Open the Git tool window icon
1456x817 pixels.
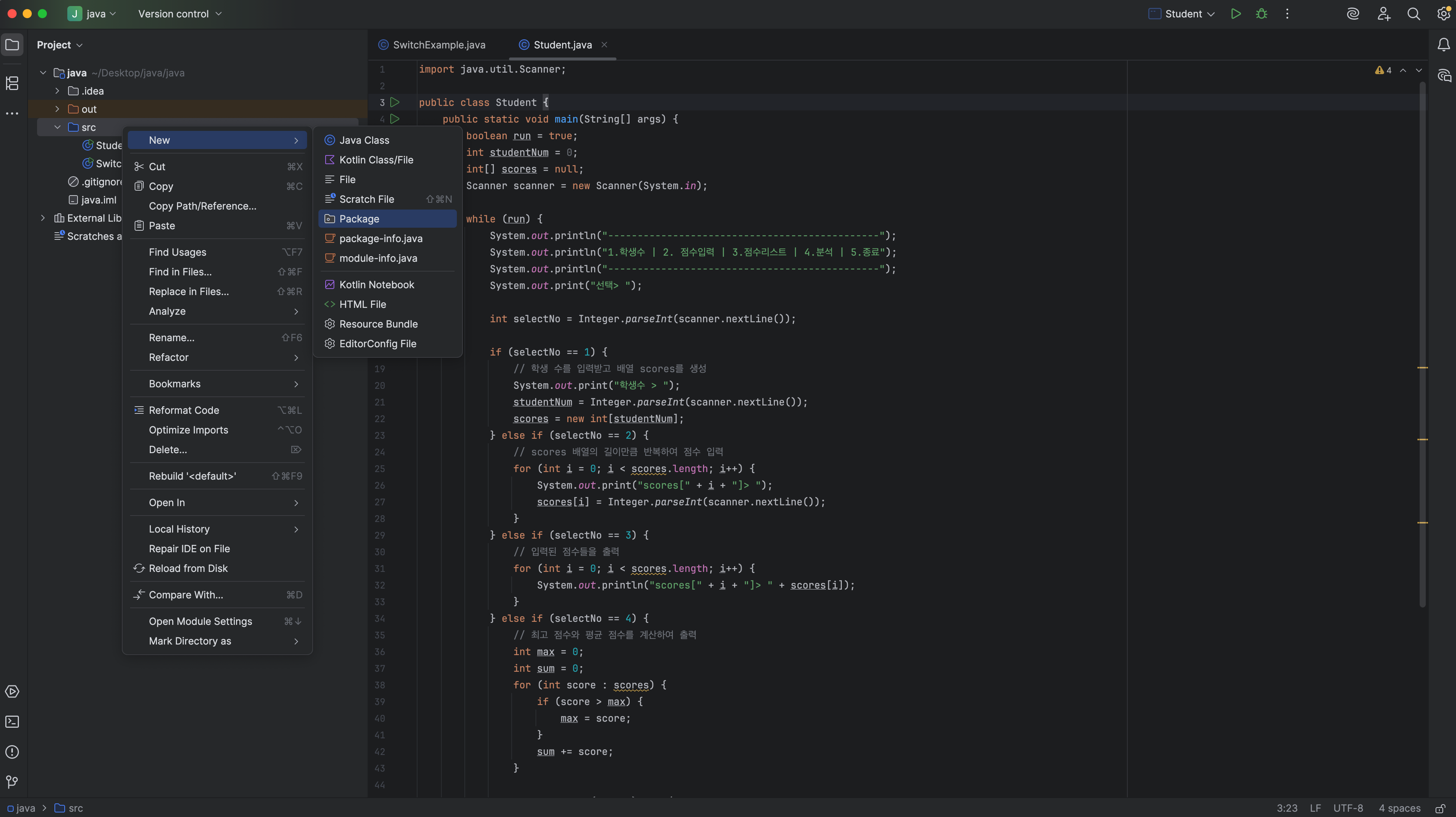pyautogui.click(x=12, y=782)
